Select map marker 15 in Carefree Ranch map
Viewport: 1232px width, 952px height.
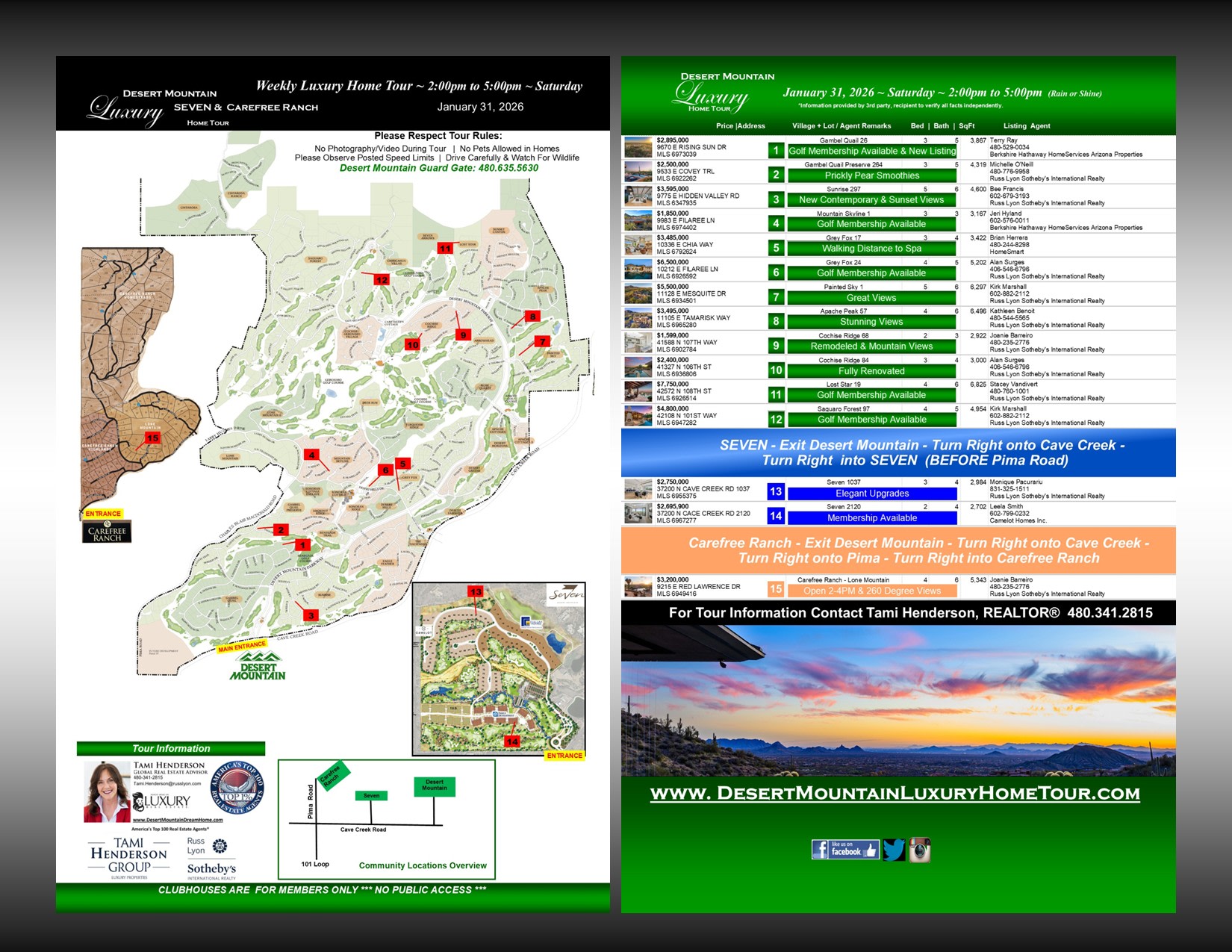pos(153,438)
